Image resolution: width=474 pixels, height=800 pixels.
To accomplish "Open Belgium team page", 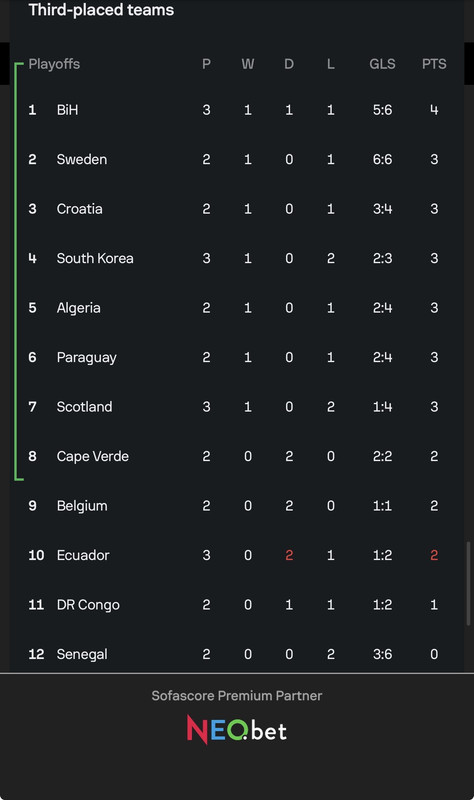I will click(237, 506).
